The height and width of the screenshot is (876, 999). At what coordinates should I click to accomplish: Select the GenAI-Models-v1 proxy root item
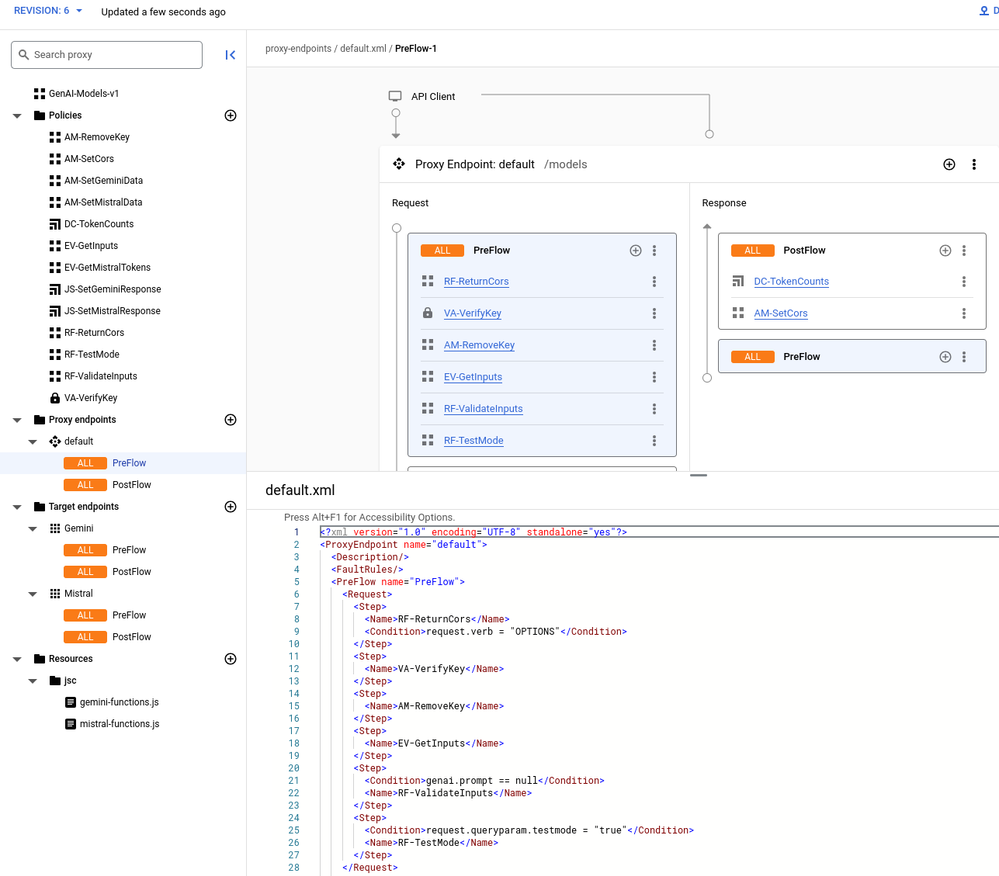point(83,94)
